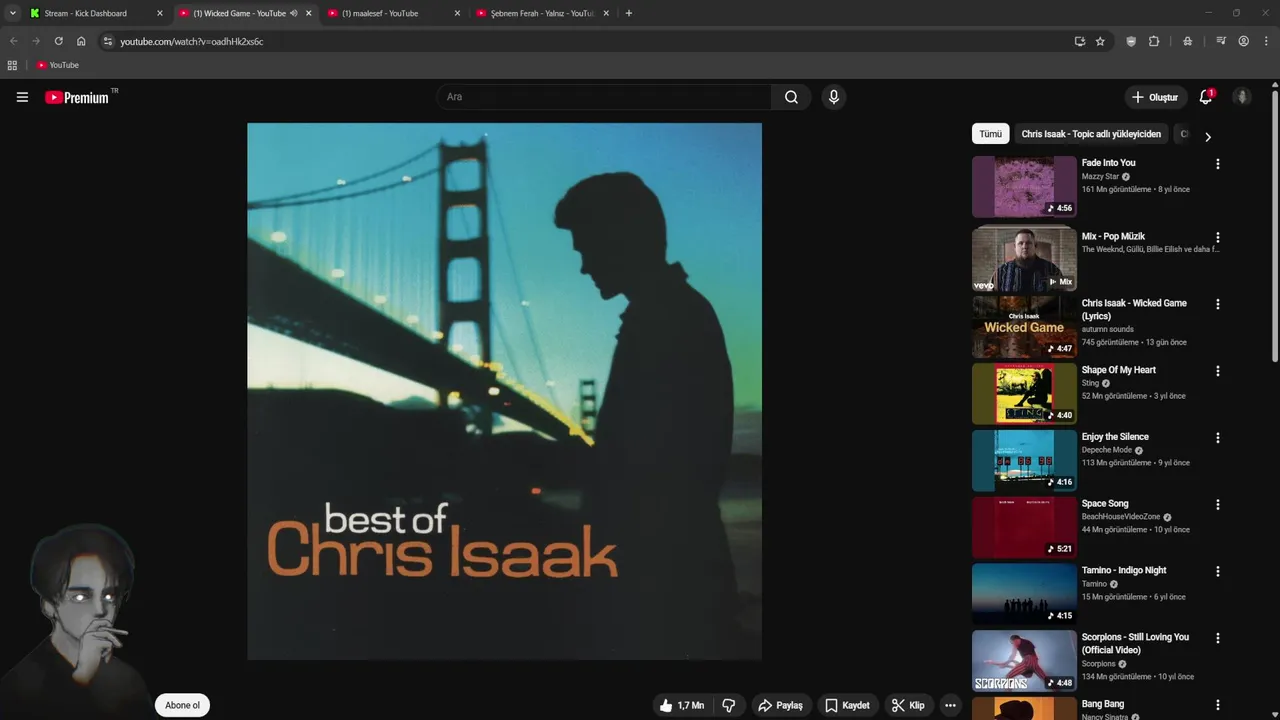Open options for Tamino - Indigo Night

click(x=1217, y=572)
